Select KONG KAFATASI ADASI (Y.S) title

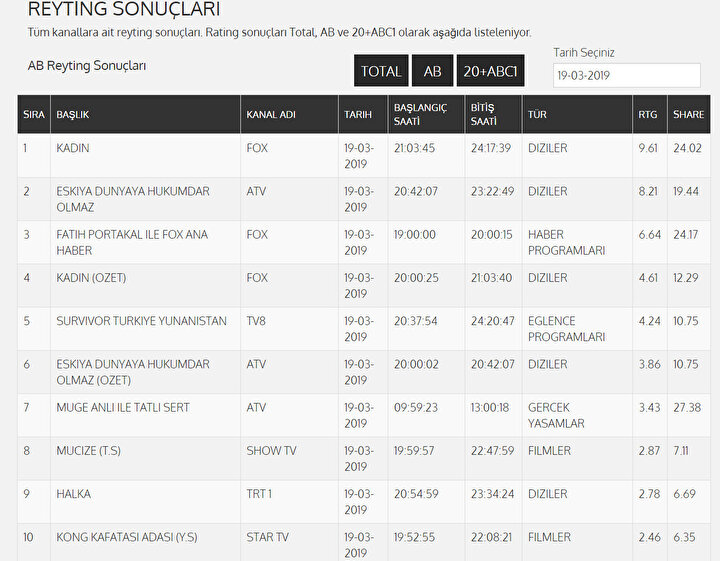[x=127, y=537]
